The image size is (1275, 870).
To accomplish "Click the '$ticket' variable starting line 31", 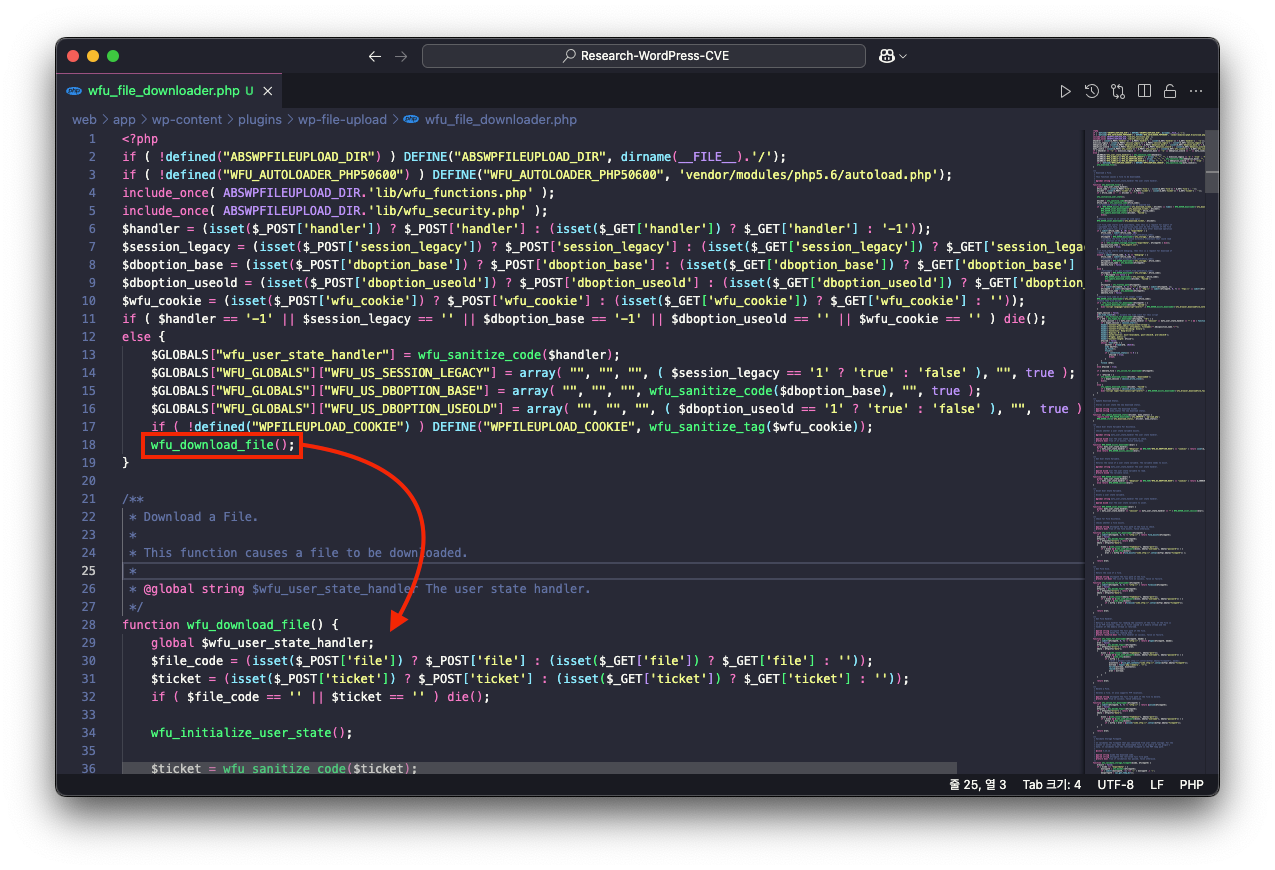I will click(177, 679).
